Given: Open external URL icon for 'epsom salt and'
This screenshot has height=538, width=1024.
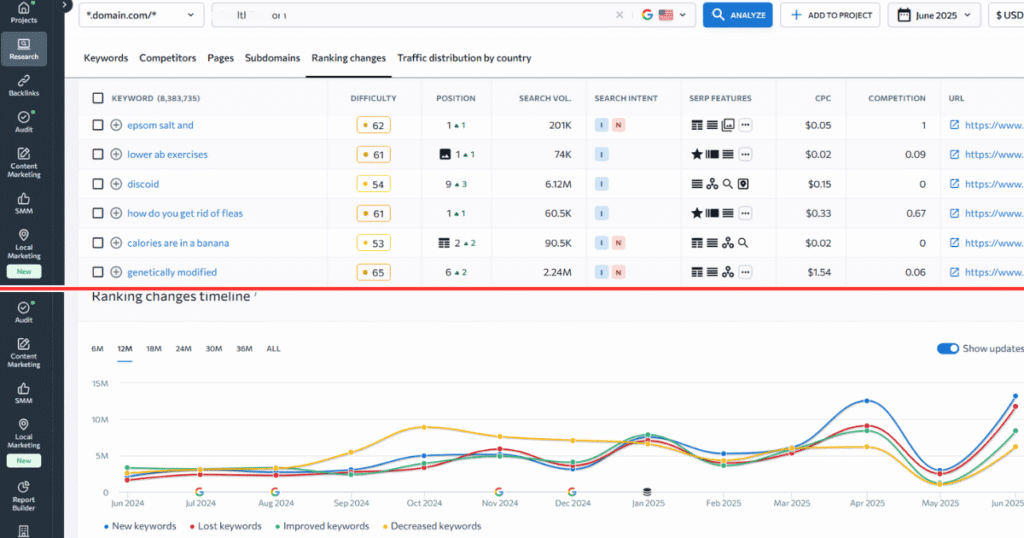Looking at the screenshot, I should [954, 125].
